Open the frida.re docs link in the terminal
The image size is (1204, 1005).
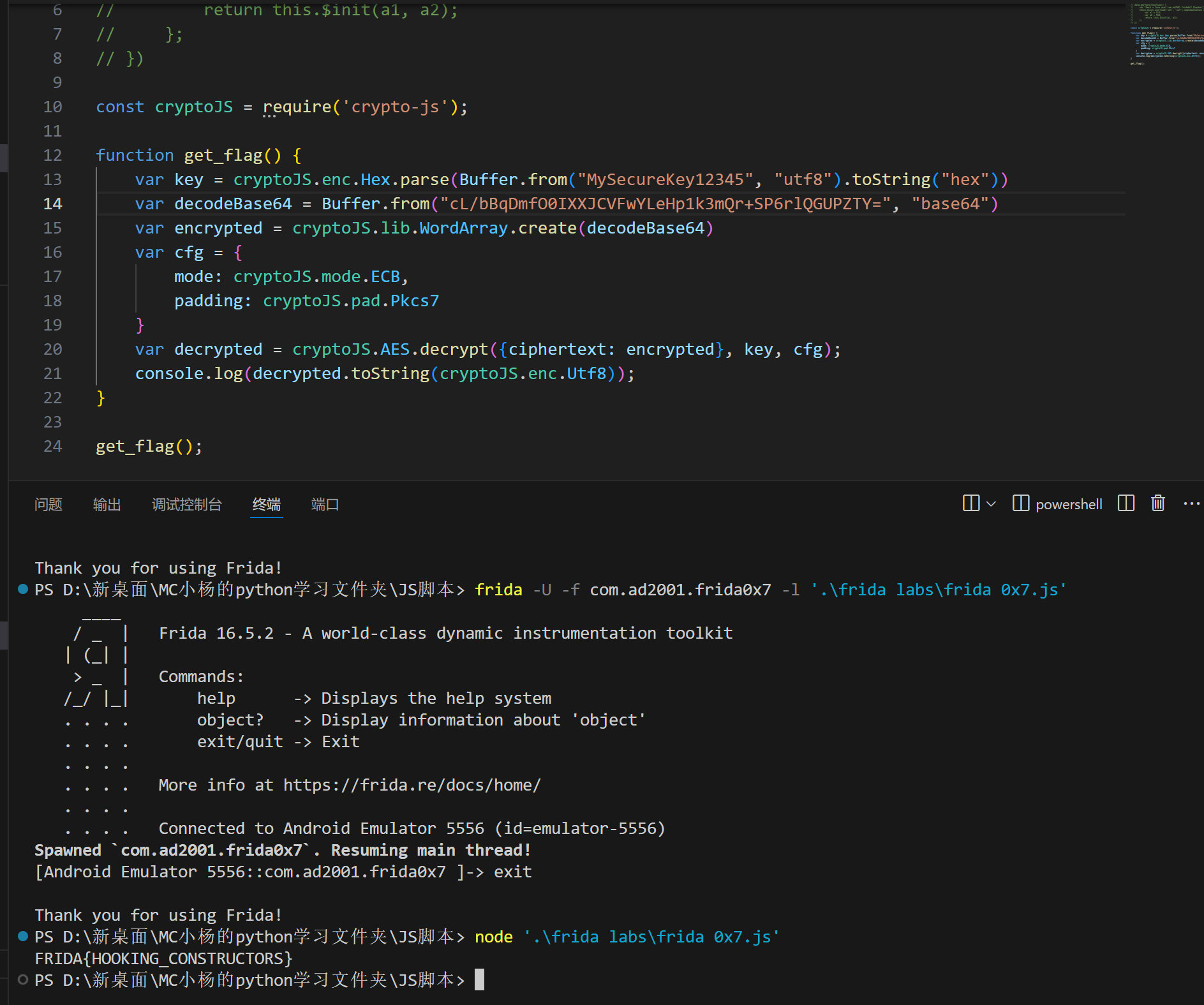tap(412, 785)
